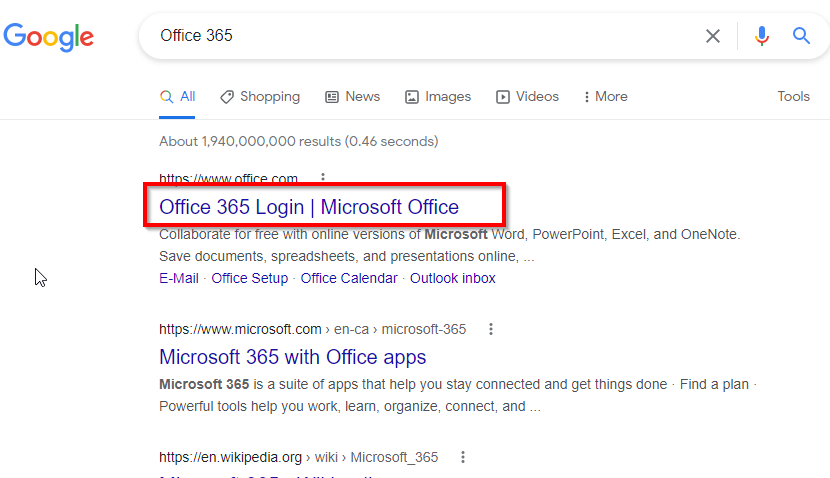Screen dimensions: 830x478
Task: Click the About 1,940,000,000 results text
Action: point(299,141)
